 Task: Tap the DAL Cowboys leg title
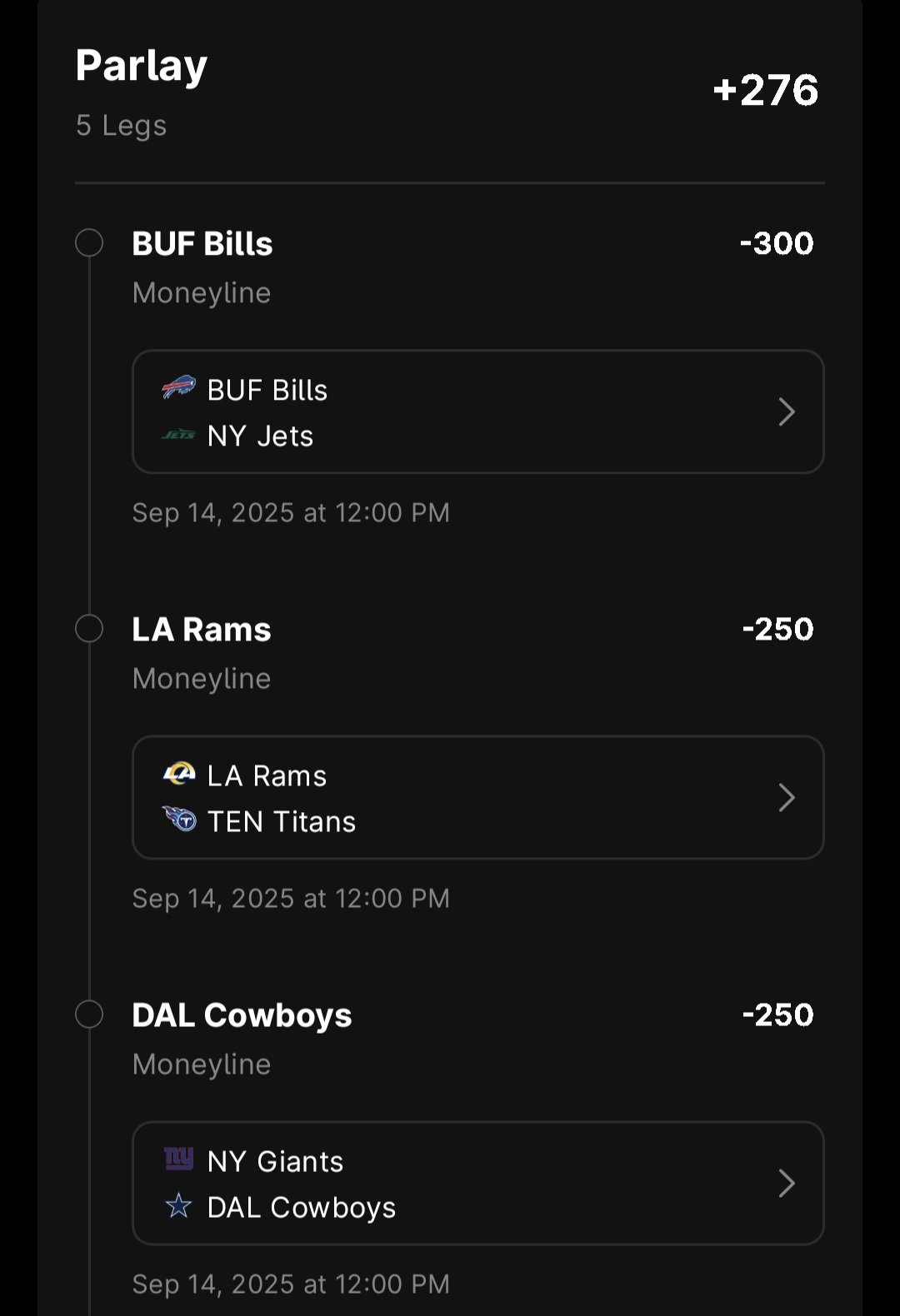pyautogui.click(x=242, y=1015)
